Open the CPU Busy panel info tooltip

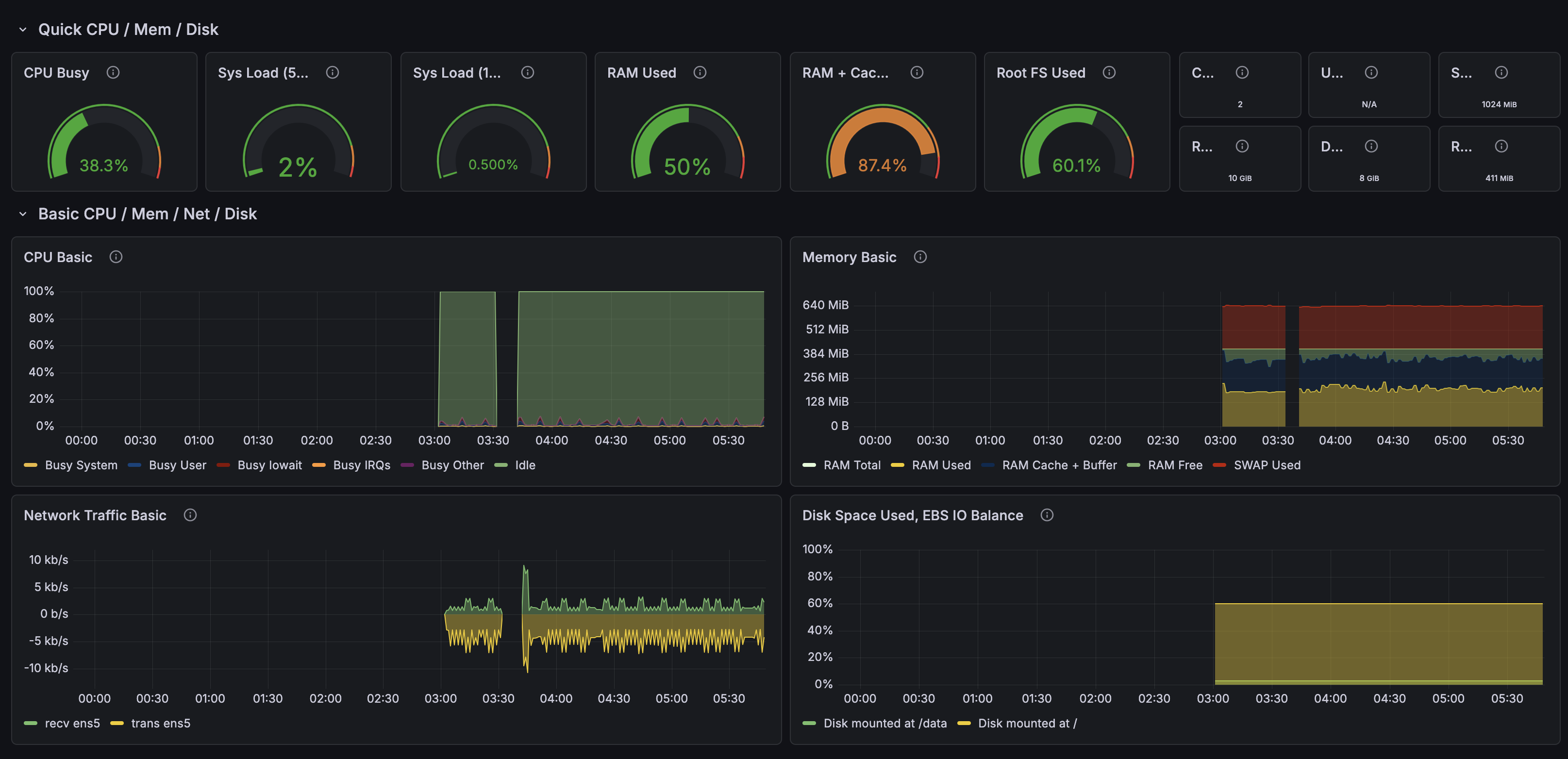point(113,72)
